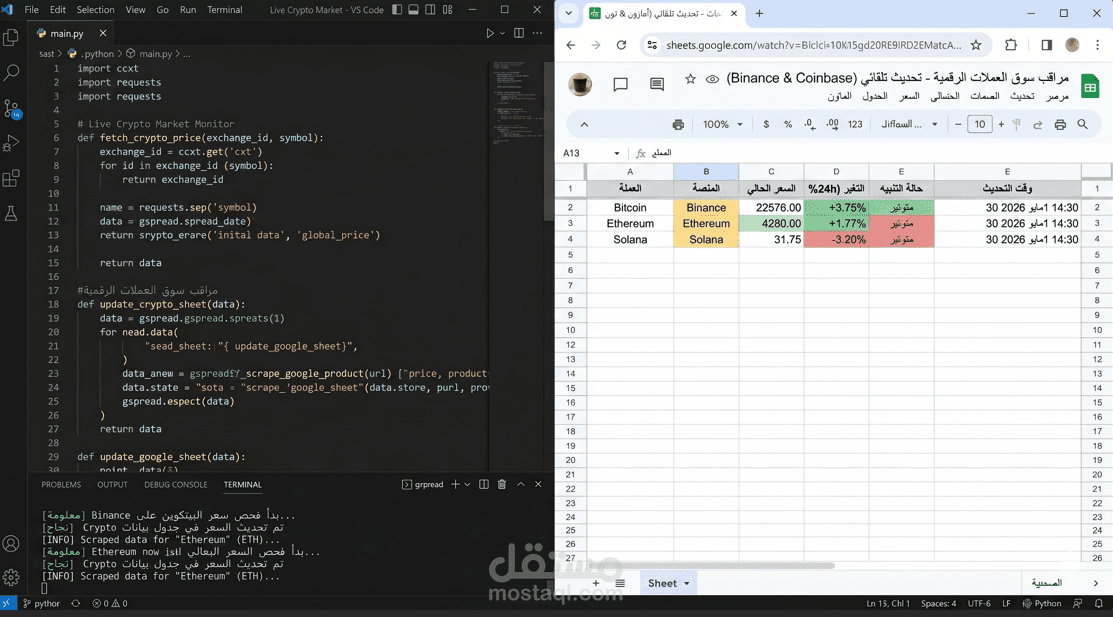Close the terminal panel
This screenshot has width=1113, height=617.
[538, 484]
